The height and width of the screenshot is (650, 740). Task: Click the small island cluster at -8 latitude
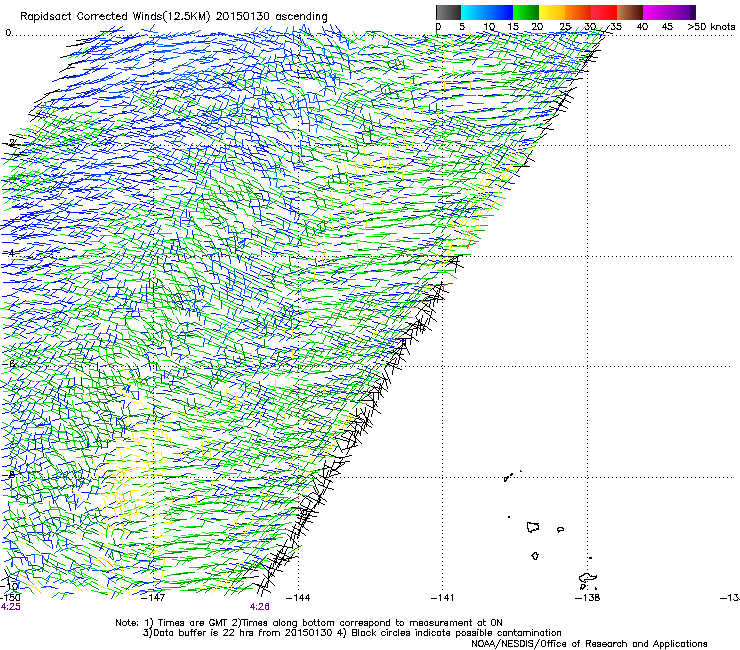510,476
